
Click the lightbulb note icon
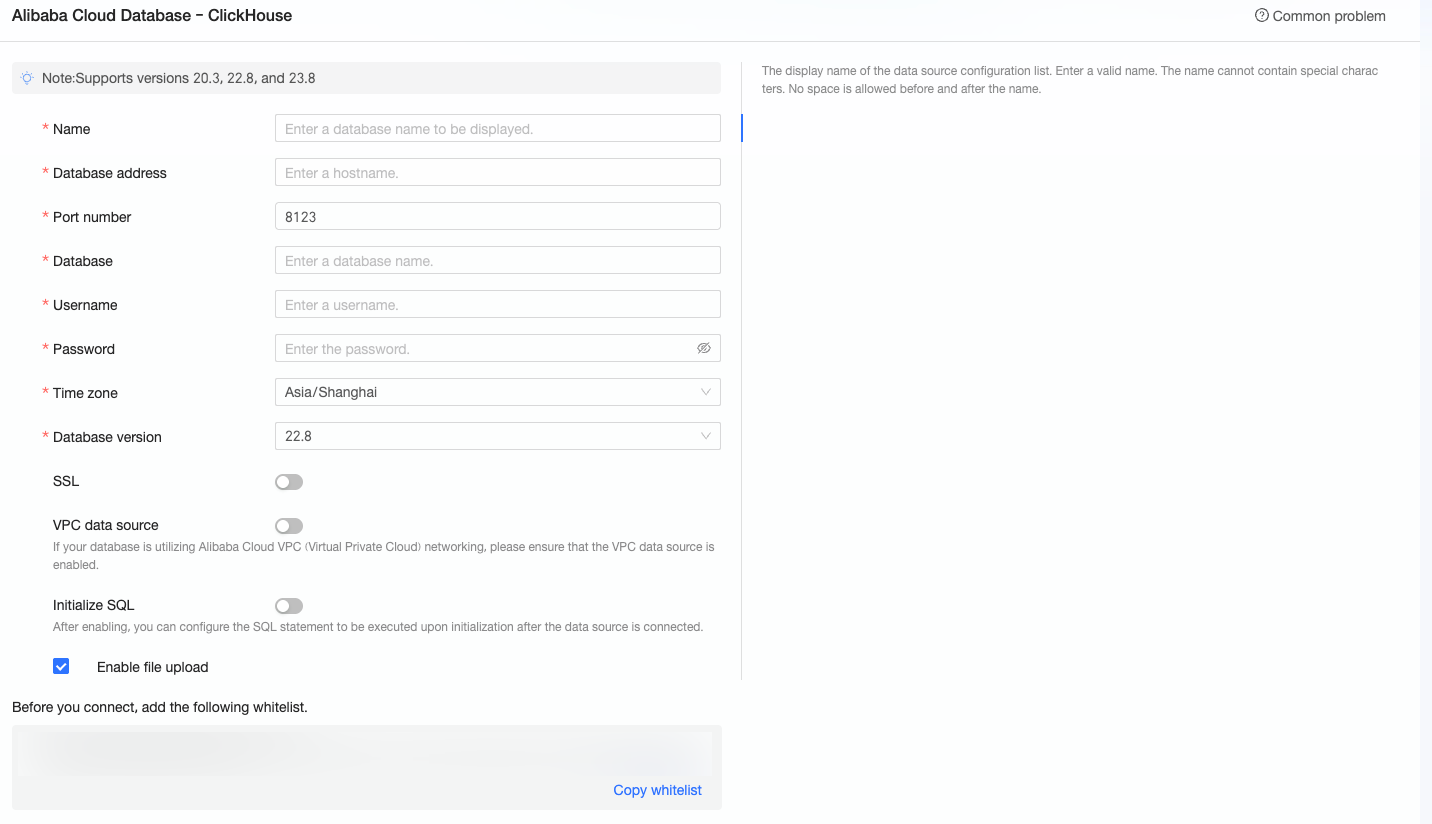(27, 78)
